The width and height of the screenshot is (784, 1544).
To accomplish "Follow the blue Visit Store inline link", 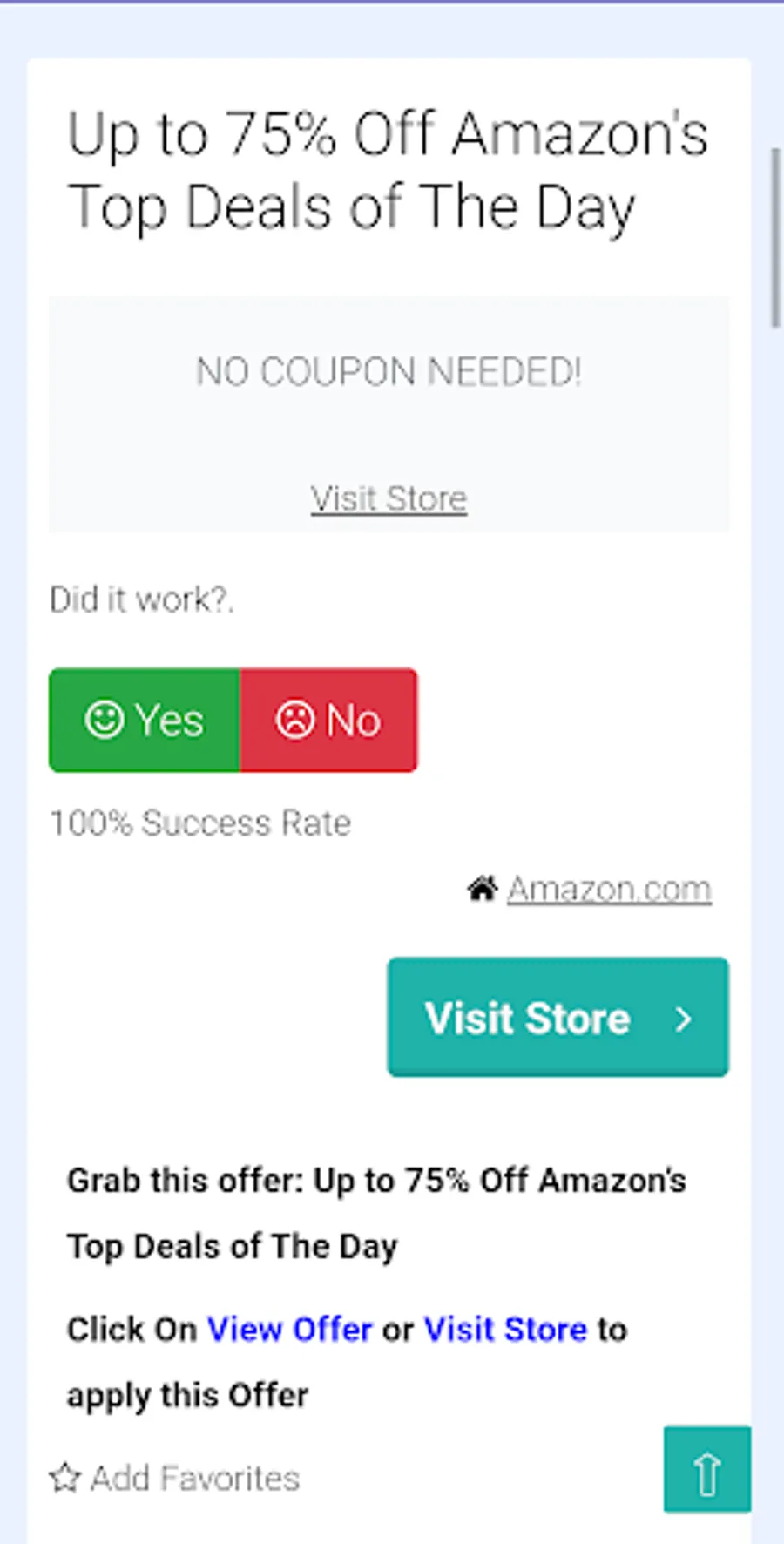I will (x=505, y=1330).
